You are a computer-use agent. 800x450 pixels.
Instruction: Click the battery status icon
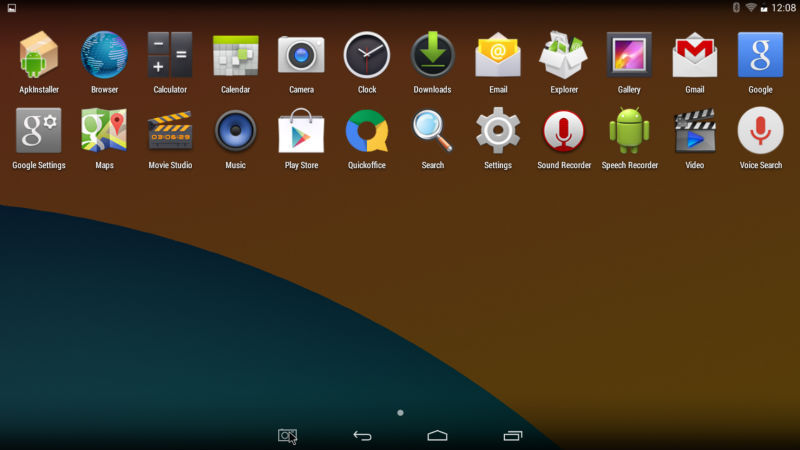(764, 8)
